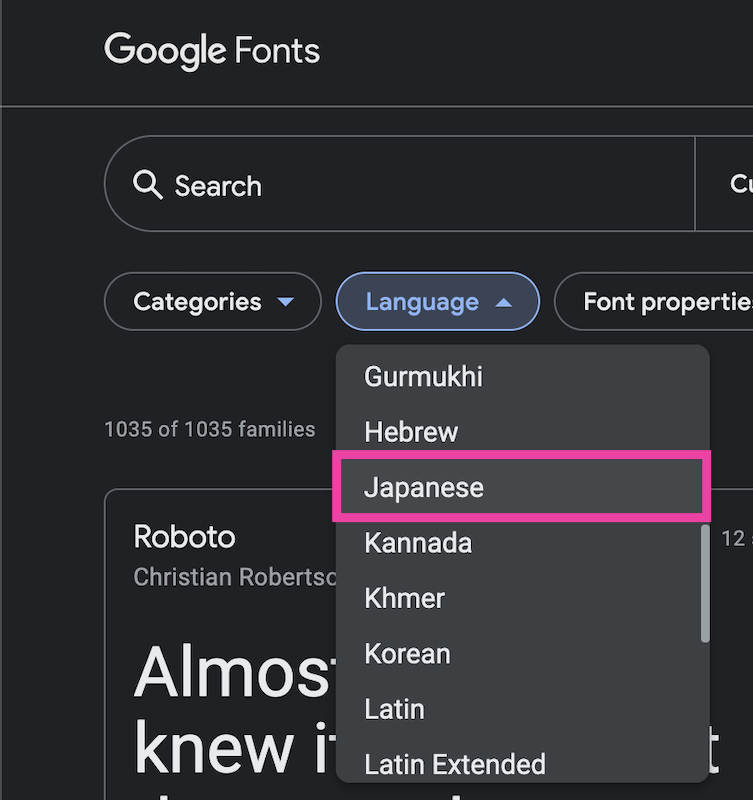
Task: Click the search magnifier icon
Action: tap(148, 184)
